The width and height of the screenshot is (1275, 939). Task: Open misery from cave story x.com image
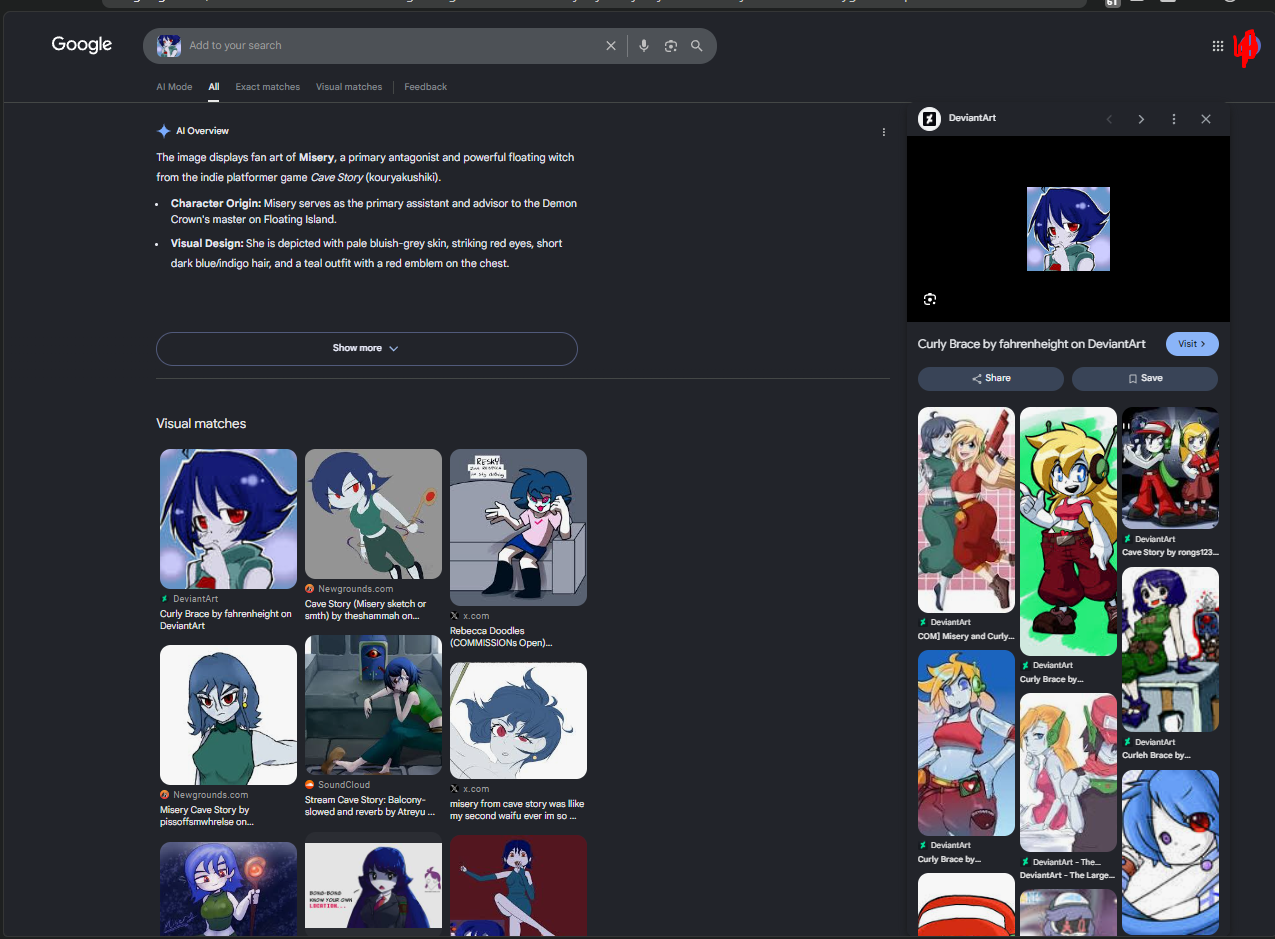518,721
